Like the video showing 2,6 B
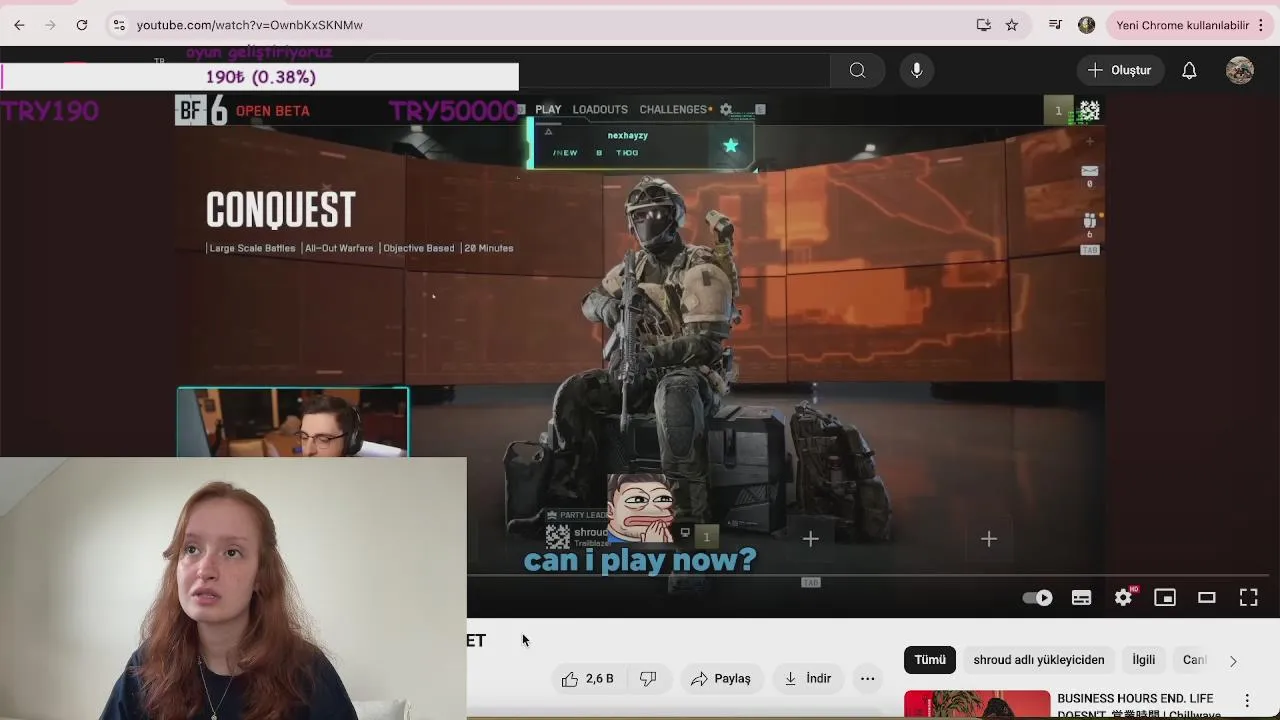Viewport: 1280px width, 720px height. pyautogui.click(x=588, y=679)
